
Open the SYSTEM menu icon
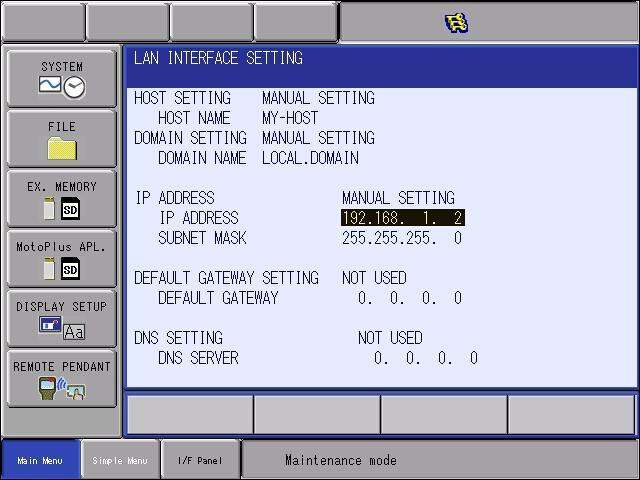click(62, 79)
